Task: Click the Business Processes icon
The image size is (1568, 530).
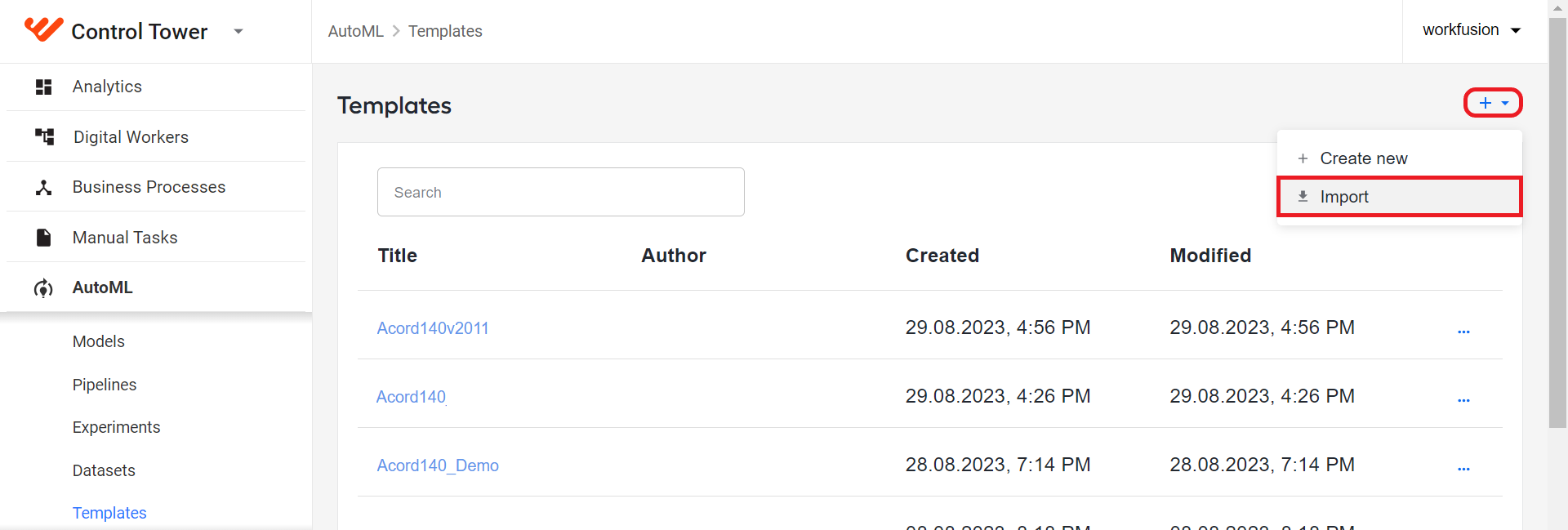Action: (44, 187)
